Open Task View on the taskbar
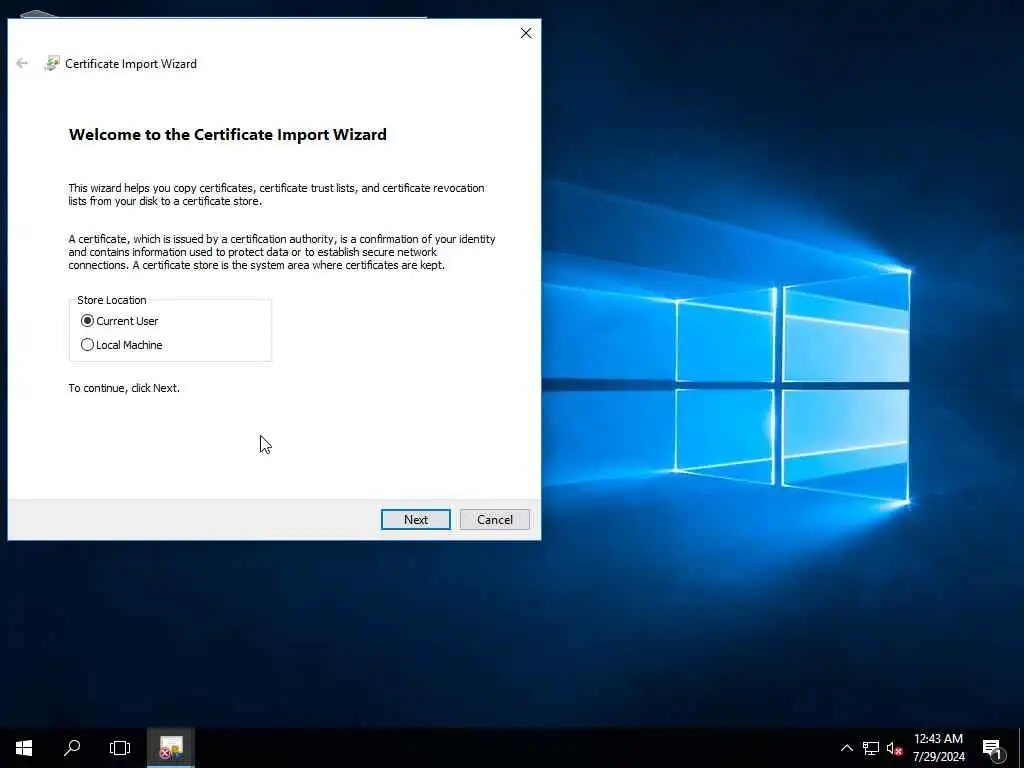This screenshot has width=1024, height=768. (120, 748)
